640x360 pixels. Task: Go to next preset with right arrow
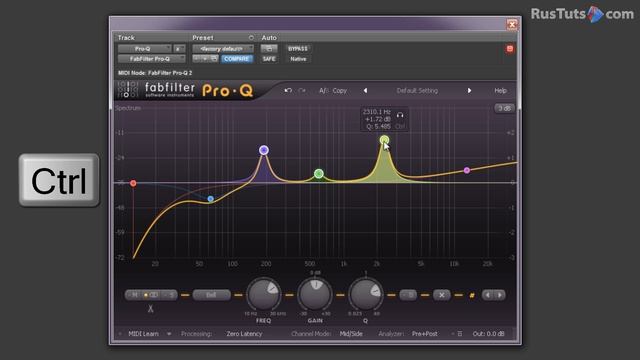pos(469,91)
